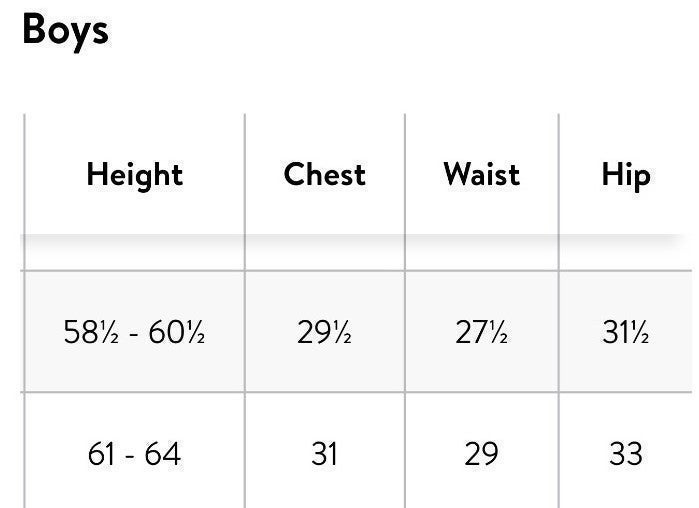Screen dimensions: 699x508
Task: Click the empty cell below Waist header
Action: pyautogui.click(x=481, y=253)
